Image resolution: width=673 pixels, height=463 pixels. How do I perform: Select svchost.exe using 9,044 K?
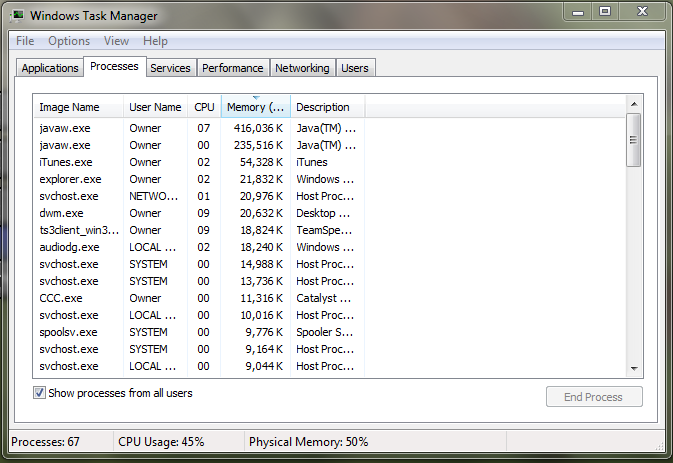point(200,366)
